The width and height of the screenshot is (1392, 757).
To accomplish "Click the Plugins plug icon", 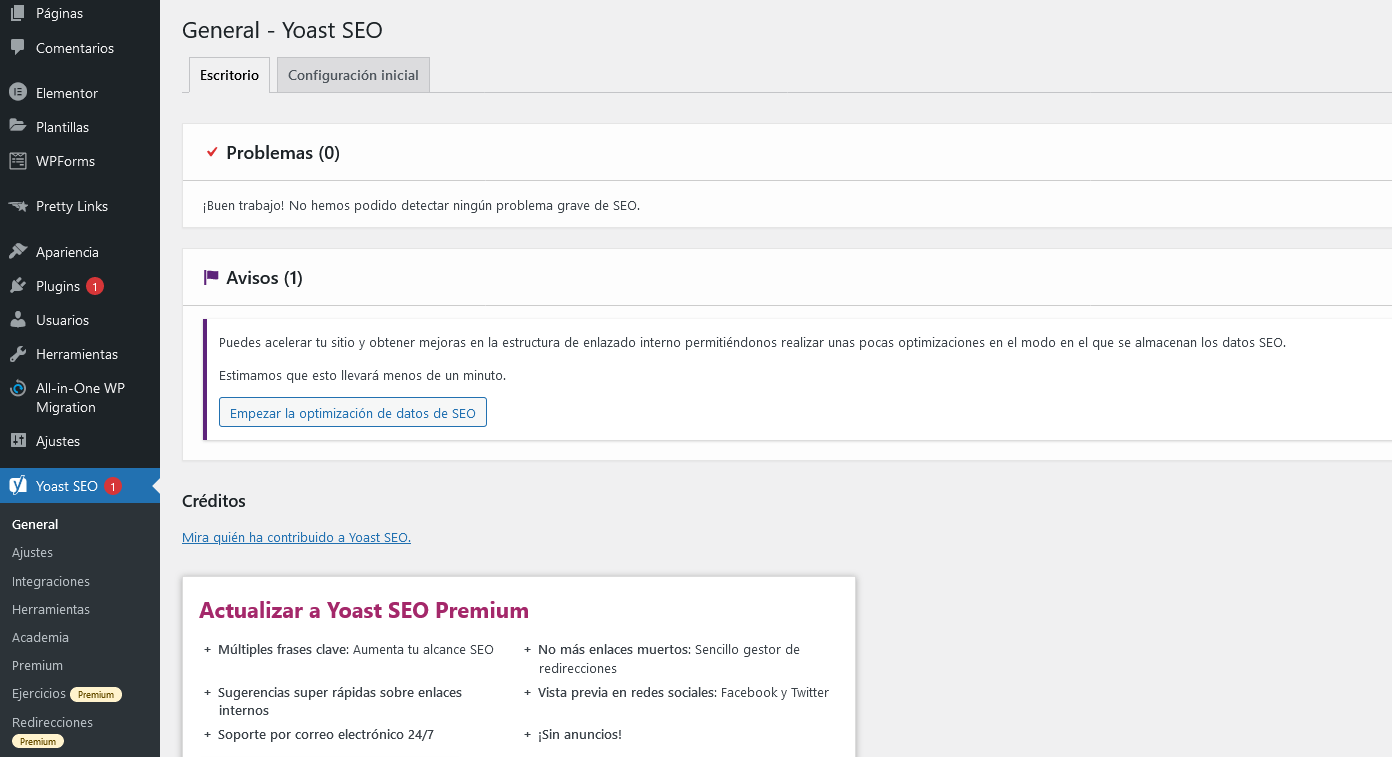I will pyautogui.click(x=17, y=286).
